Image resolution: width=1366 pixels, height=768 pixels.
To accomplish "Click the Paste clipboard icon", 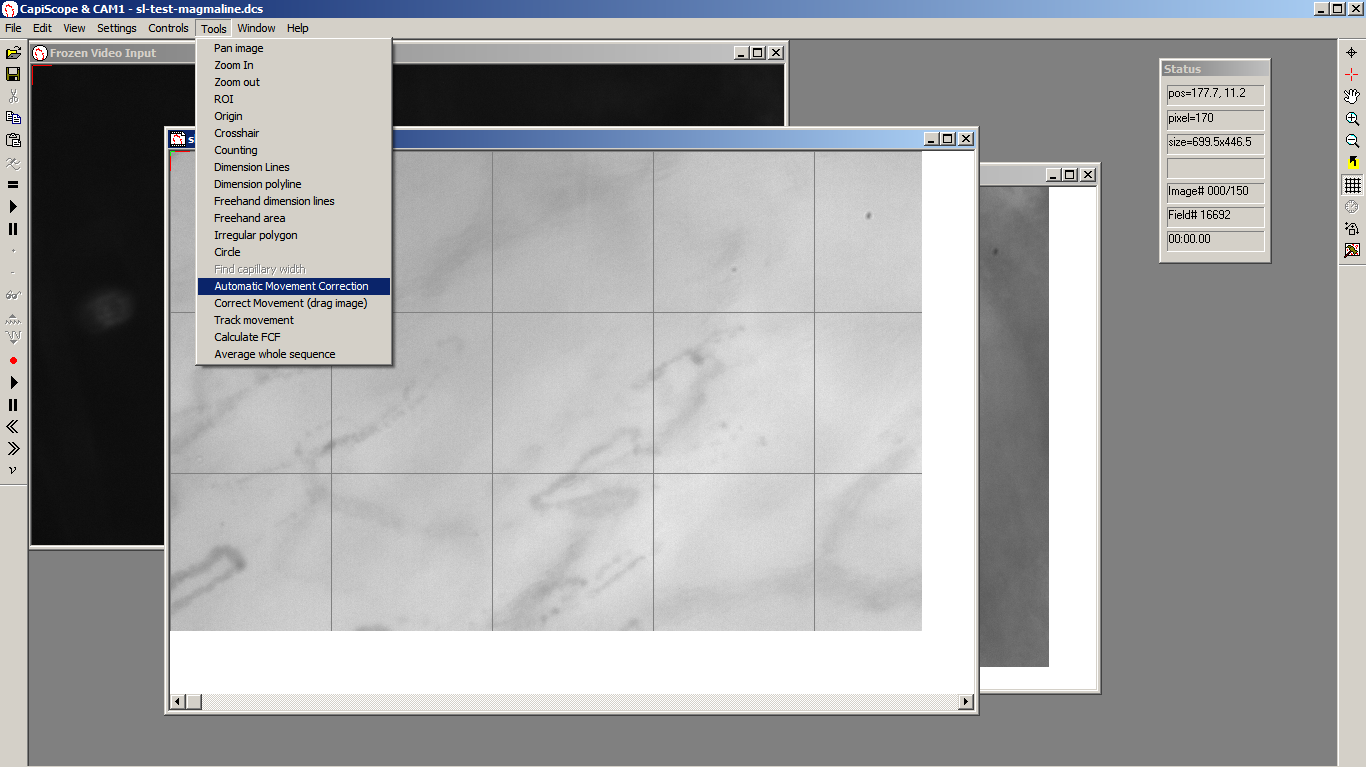I will click(13, 140).
